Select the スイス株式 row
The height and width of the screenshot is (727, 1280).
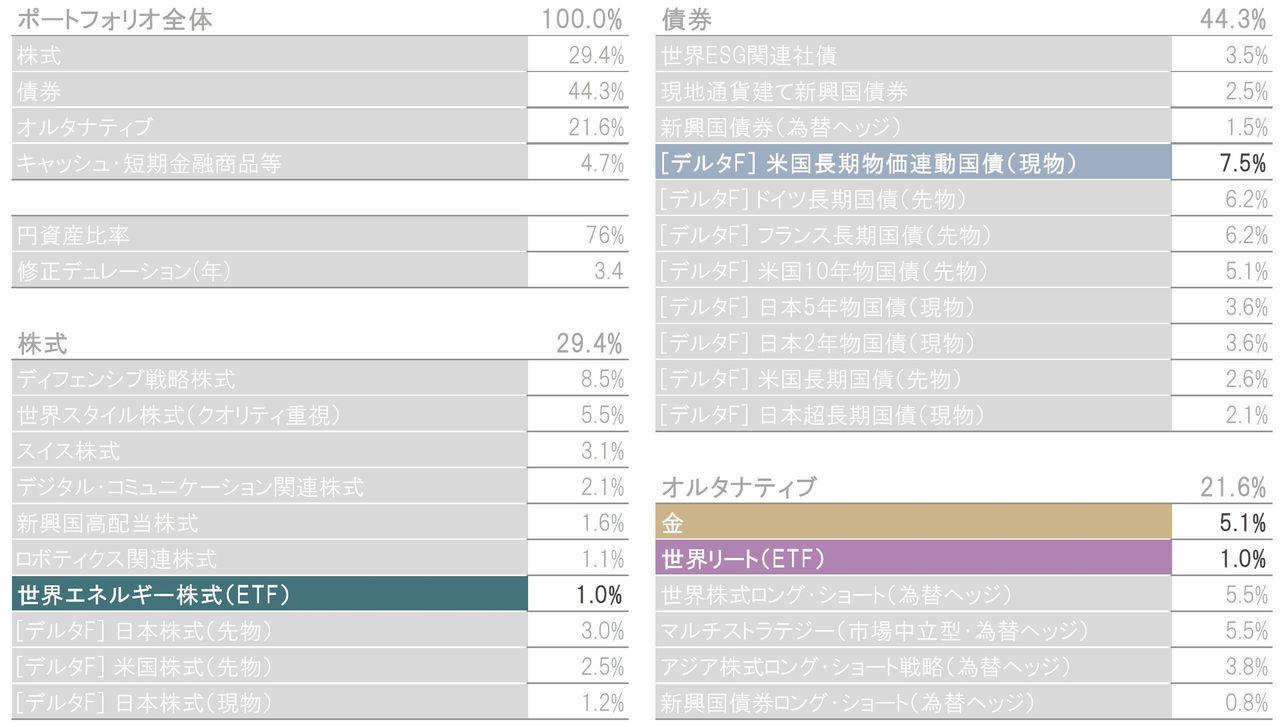320,451
